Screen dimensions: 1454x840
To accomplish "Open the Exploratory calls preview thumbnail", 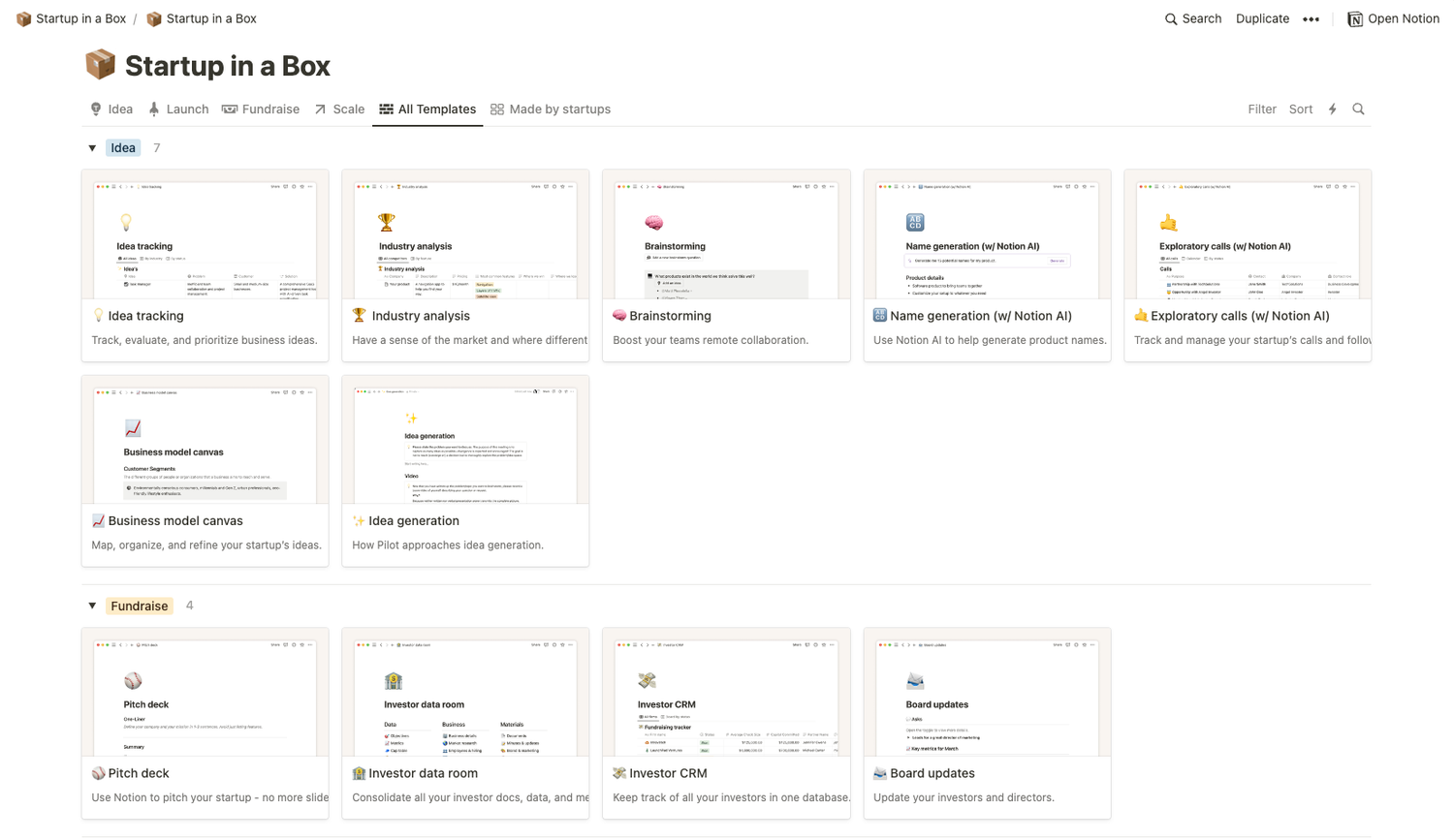I will pyautogui.click(x=1248, y=234).
